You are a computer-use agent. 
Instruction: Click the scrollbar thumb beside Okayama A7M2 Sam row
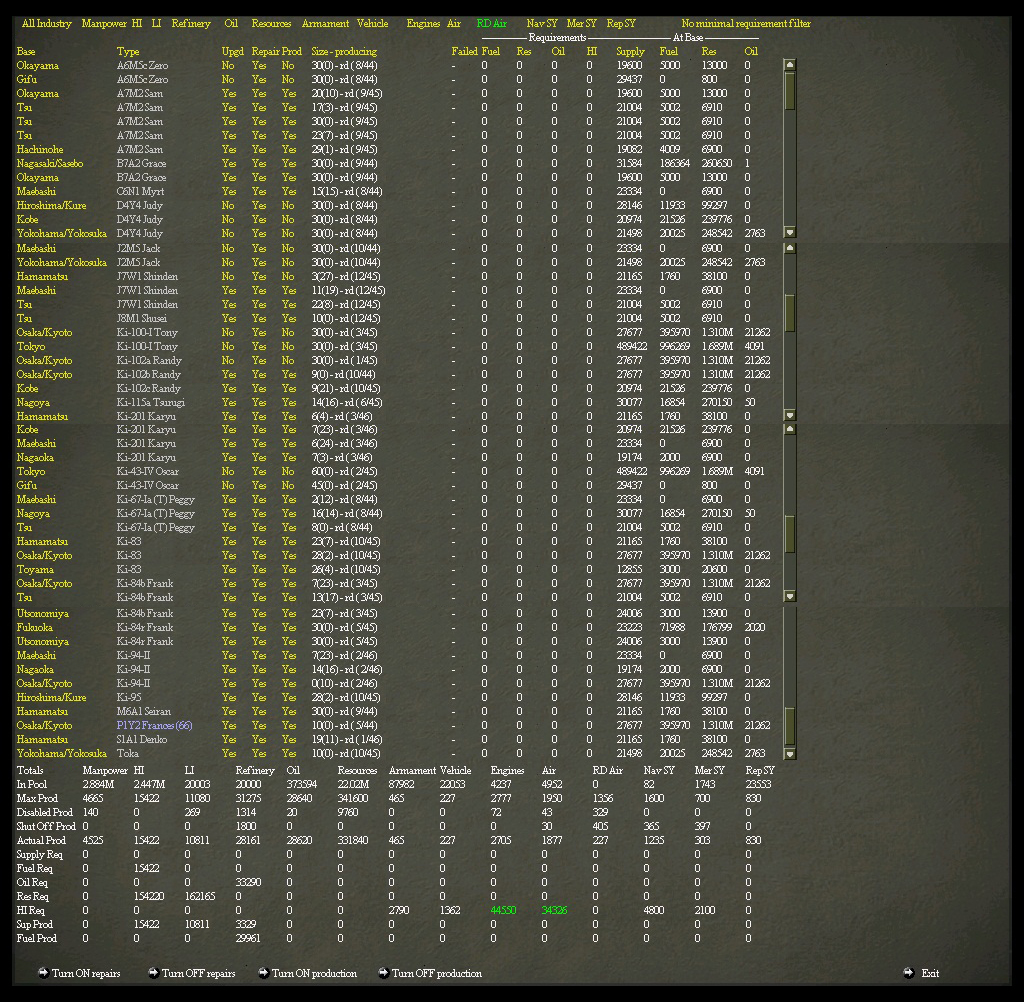click(790, 91)
